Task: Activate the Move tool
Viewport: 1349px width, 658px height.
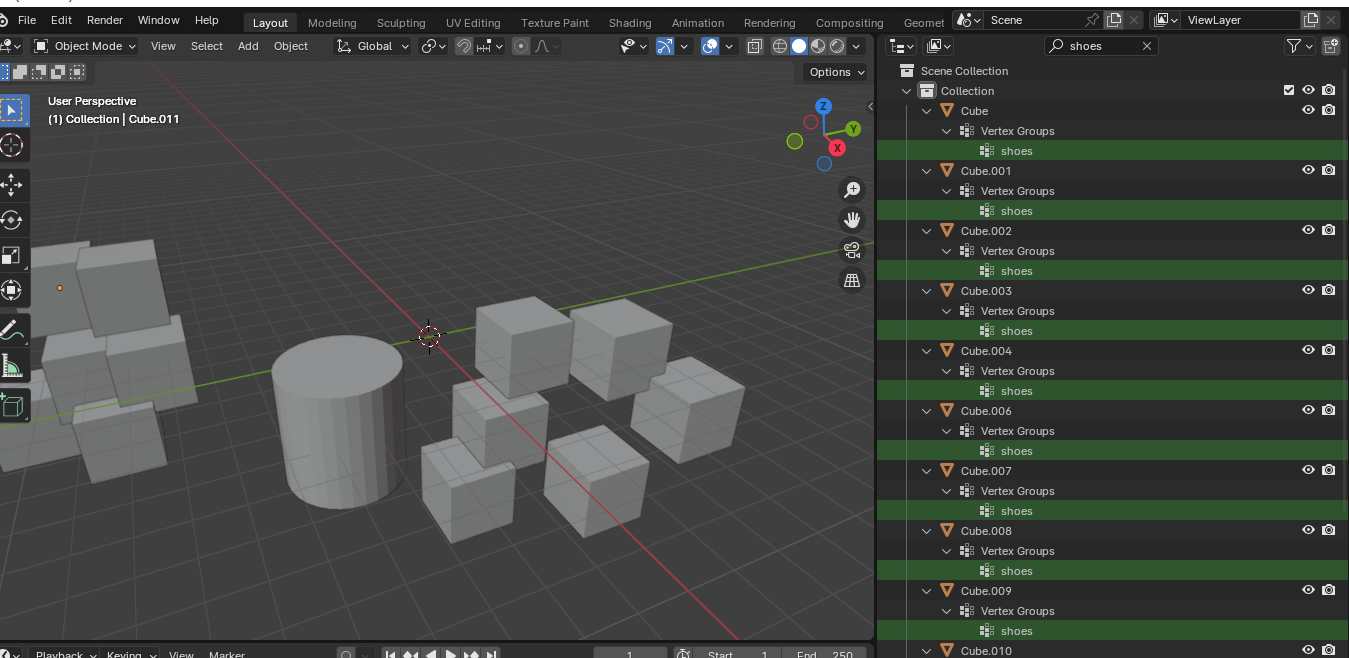Action: (x=12, y=185)
